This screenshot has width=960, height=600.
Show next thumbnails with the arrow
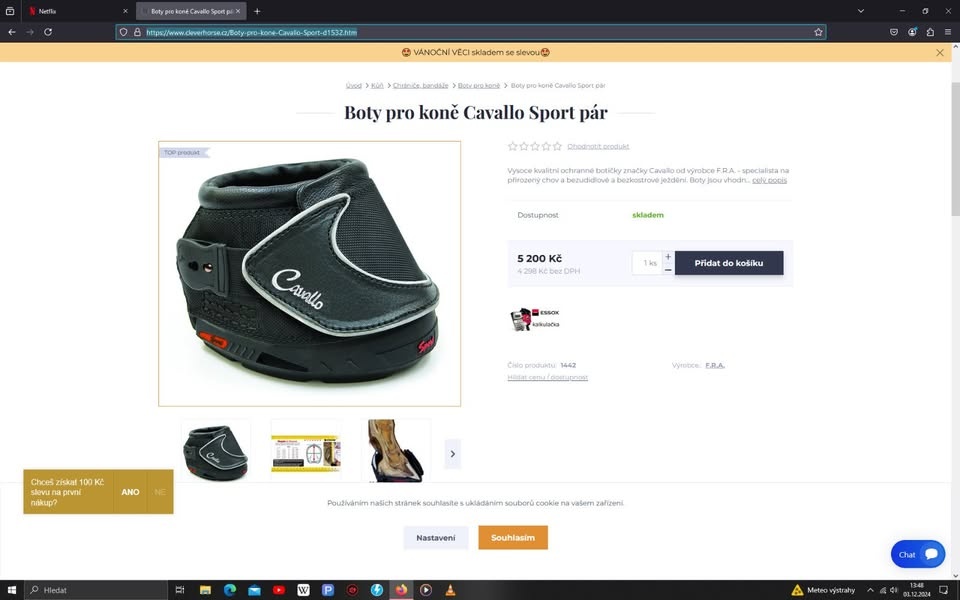pos(452,454)
